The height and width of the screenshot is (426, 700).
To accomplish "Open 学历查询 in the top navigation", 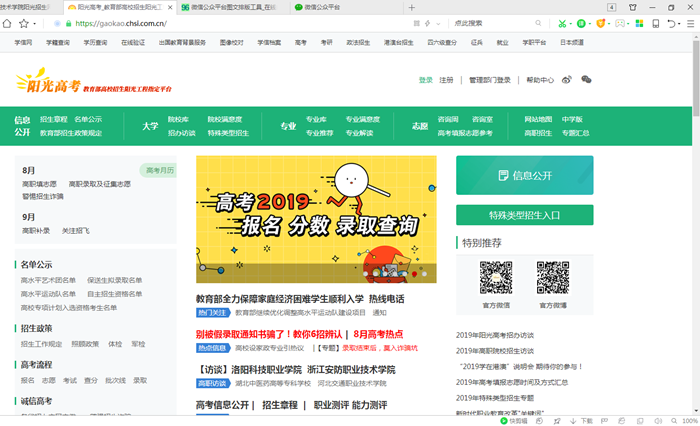I will click(x=95, y=42).
